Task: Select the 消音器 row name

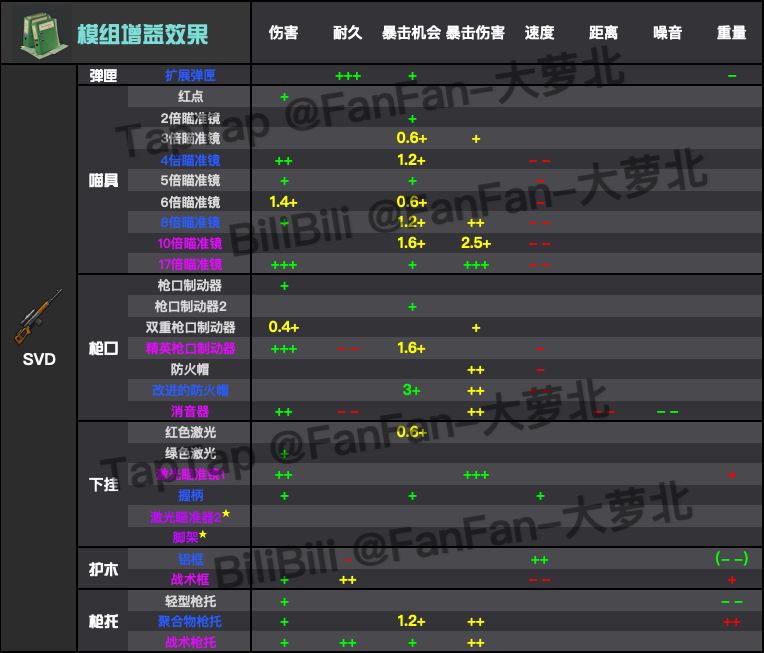Action: coord(190,412)
